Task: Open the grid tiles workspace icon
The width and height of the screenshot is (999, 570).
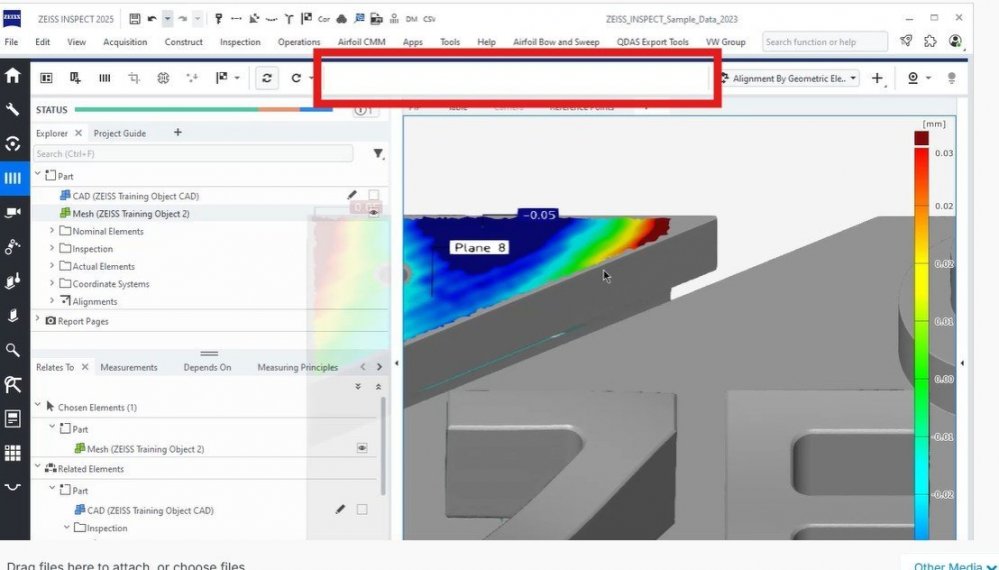Action: 13,453
